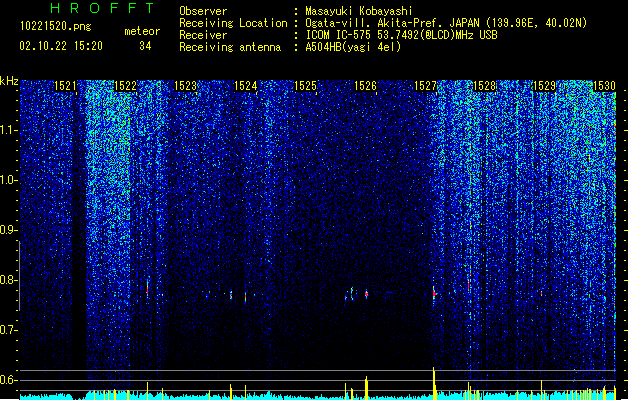Click observer name Masayuki Kobayashi
The width and height of the screenshot is (629, 400).
pyautogui.click(x=359, y=11)
